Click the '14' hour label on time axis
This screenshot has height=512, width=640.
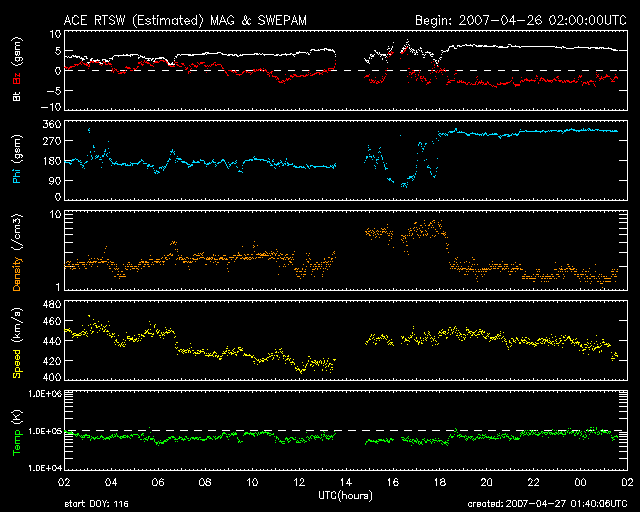pos(346,482)
